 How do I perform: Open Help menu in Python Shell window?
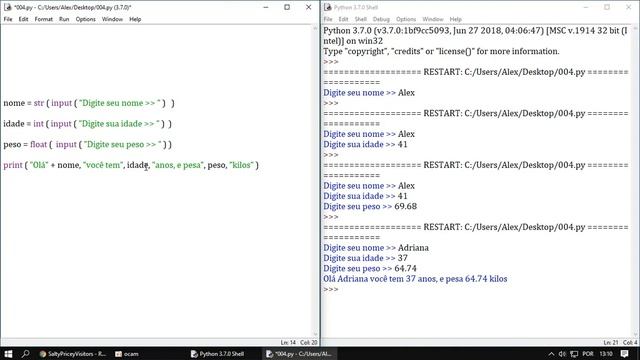[x=456, y=19]
